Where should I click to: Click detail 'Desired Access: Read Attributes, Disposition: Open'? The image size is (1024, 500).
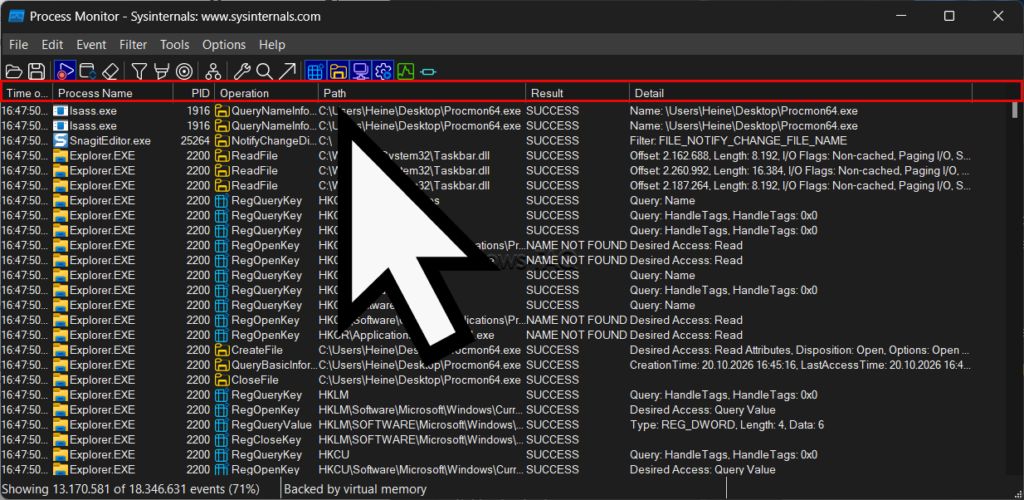[x=799, y=350]
